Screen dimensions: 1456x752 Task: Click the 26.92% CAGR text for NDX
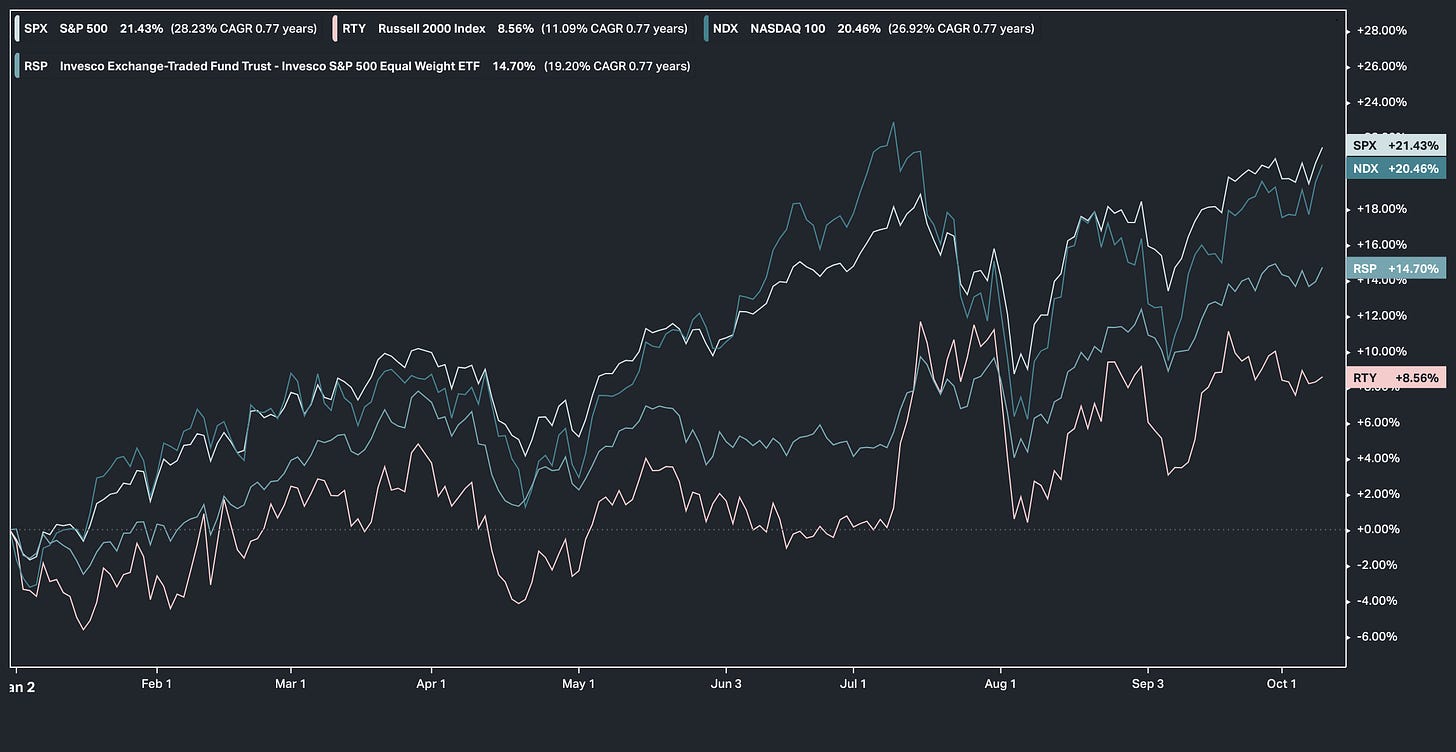tap(961, 29)
